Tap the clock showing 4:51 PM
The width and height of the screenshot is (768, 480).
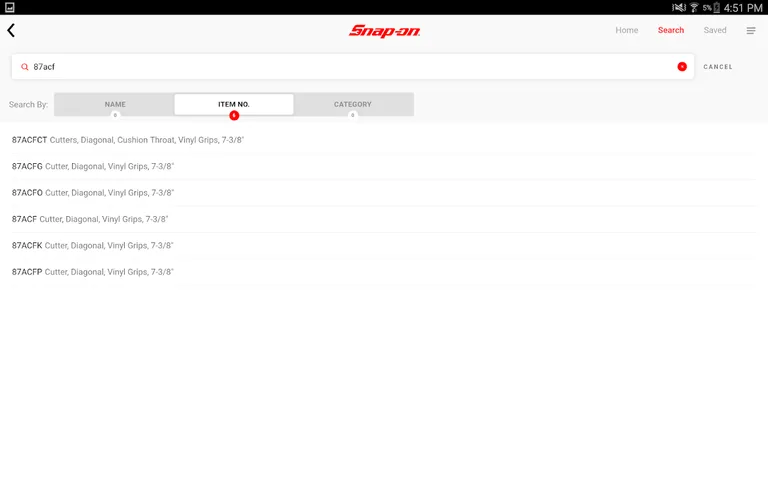(x=743, y=8)
